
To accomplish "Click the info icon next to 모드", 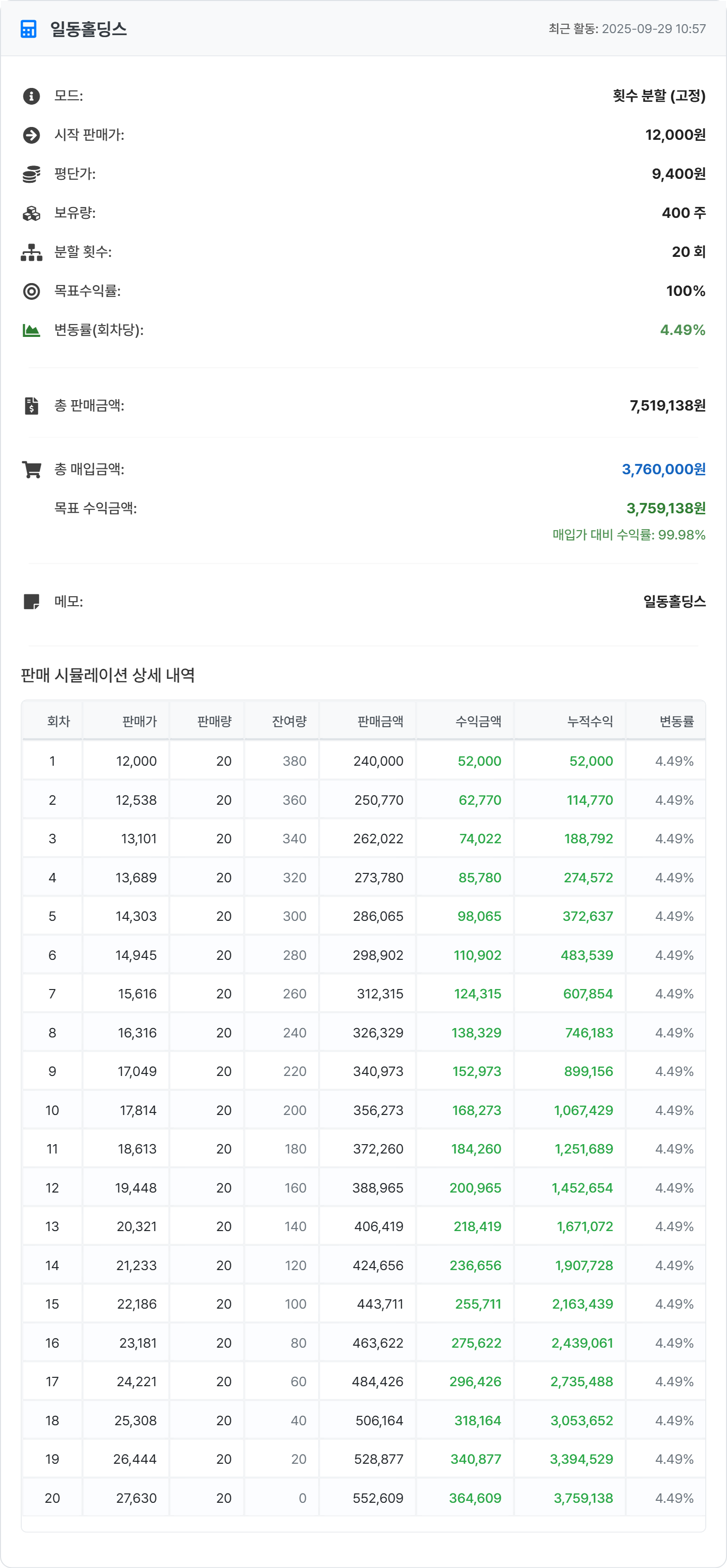I will point(31,95).
